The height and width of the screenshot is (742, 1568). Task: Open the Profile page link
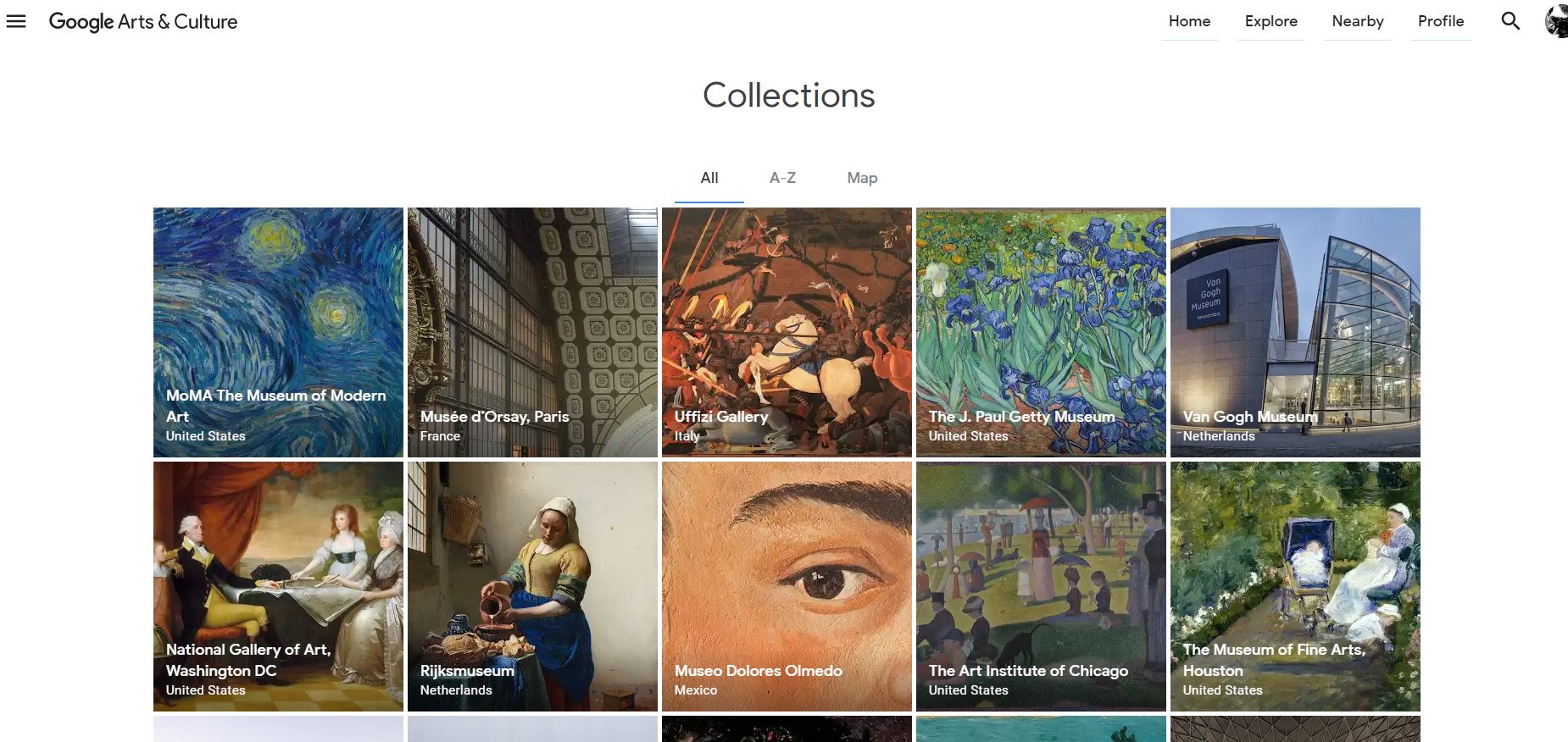(x=1441, y=21)
